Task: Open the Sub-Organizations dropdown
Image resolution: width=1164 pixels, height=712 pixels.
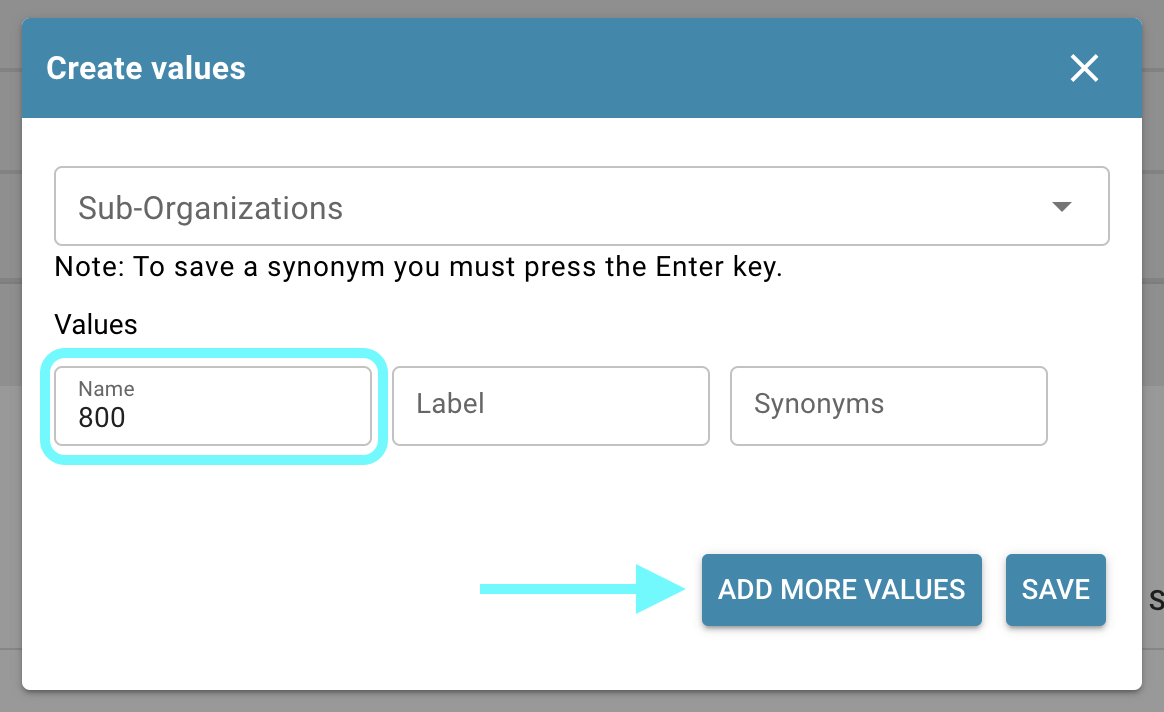Action: coord(581,206)
